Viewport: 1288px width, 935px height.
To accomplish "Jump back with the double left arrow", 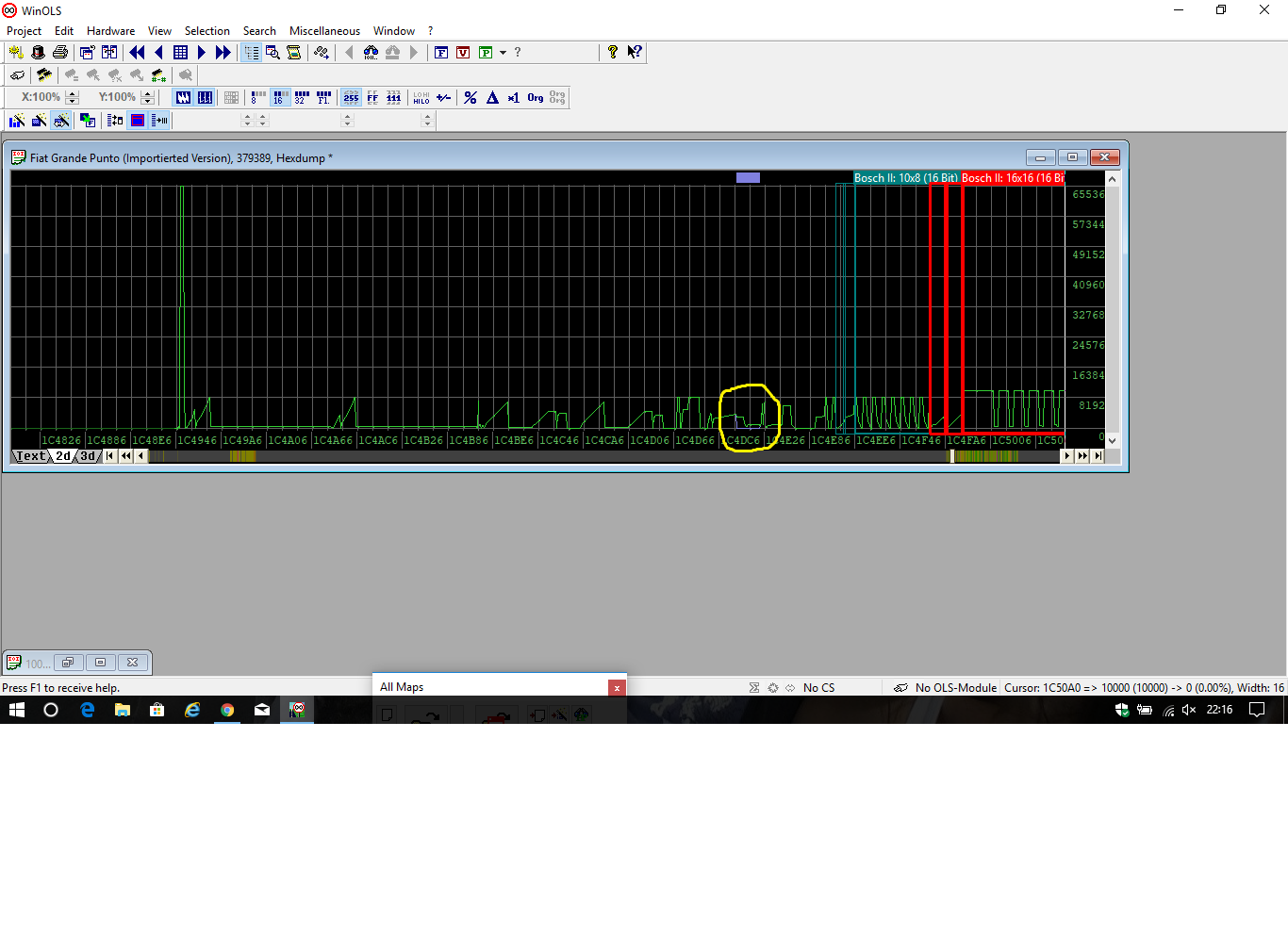I will [x=138, y=53].
